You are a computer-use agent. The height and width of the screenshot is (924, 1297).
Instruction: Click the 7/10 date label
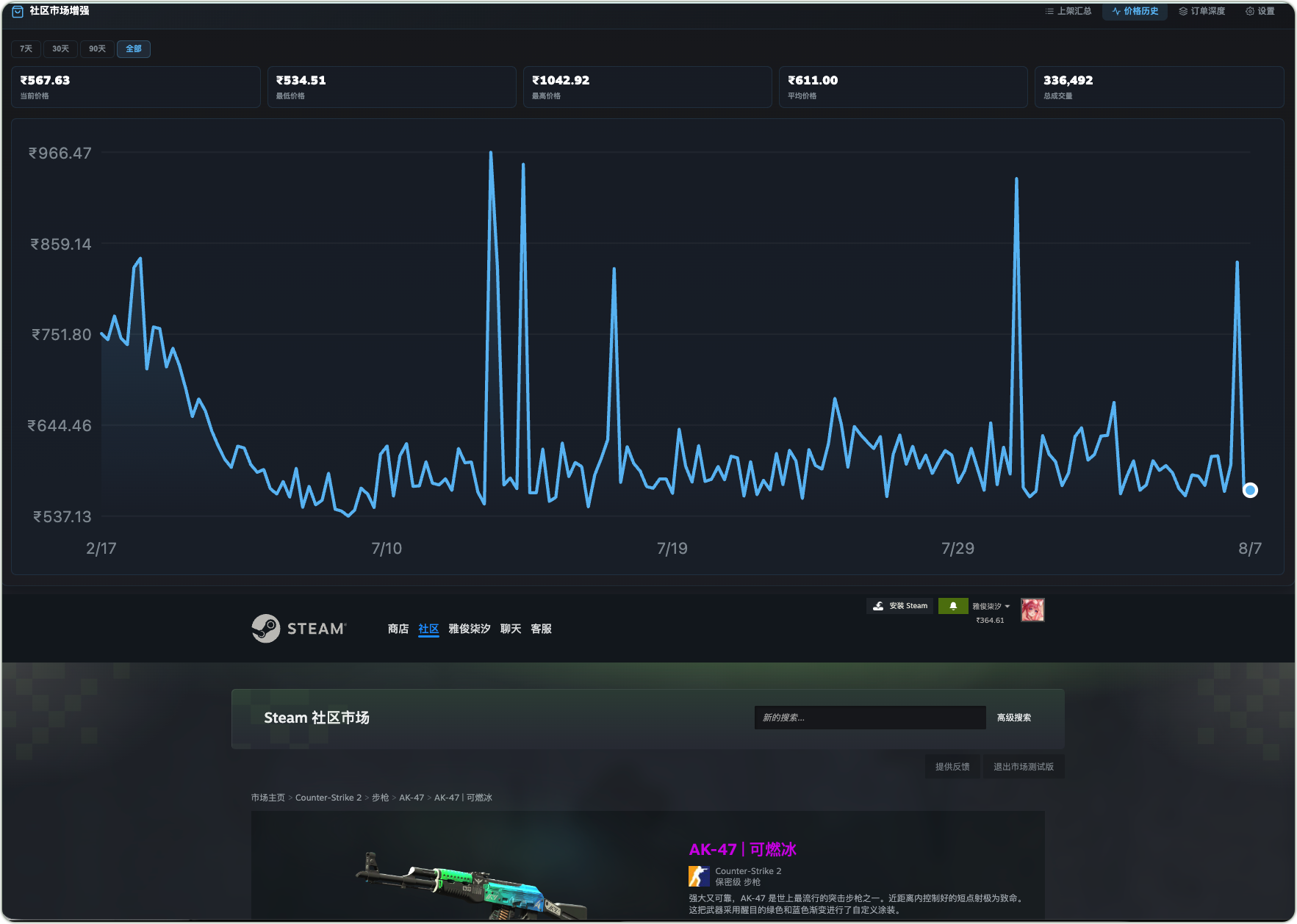(x=387, y=548)
